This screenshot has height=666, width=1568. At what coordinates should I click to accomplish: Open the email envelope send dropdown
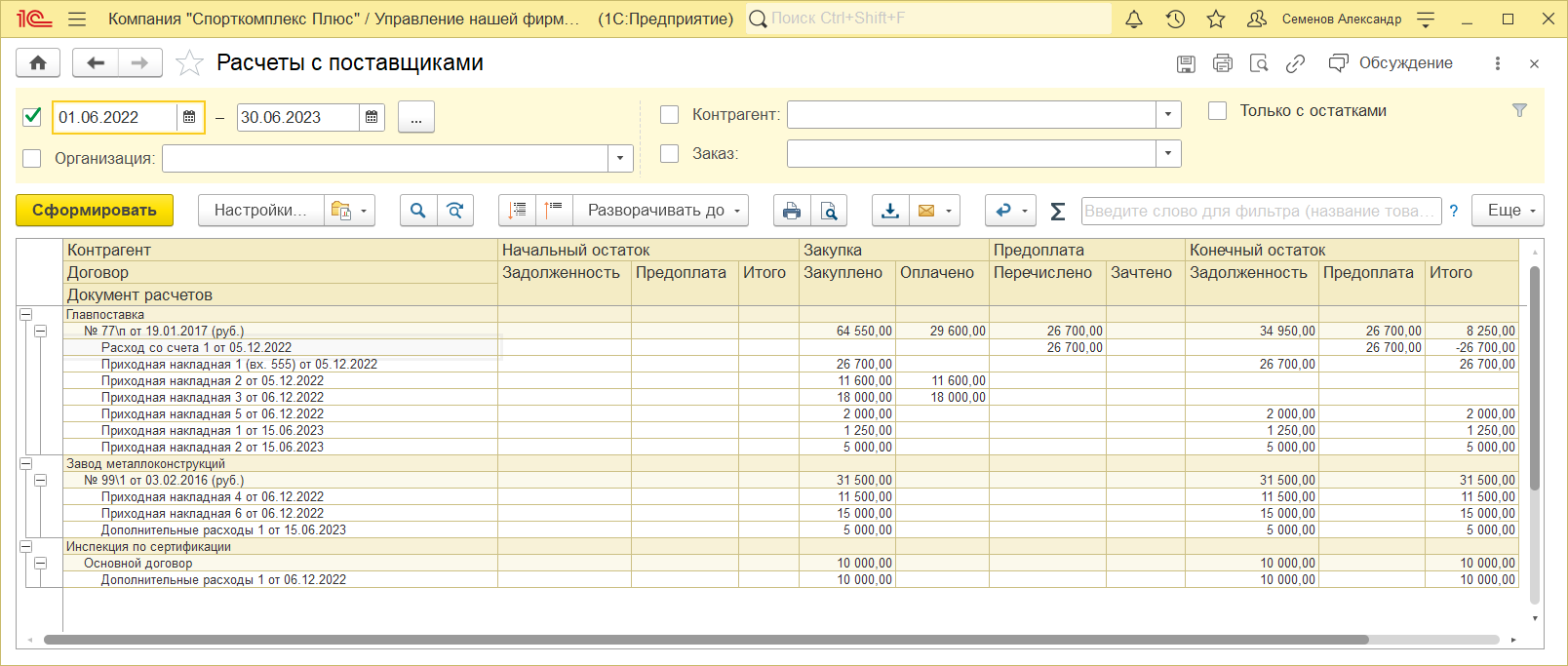point(934,211)
